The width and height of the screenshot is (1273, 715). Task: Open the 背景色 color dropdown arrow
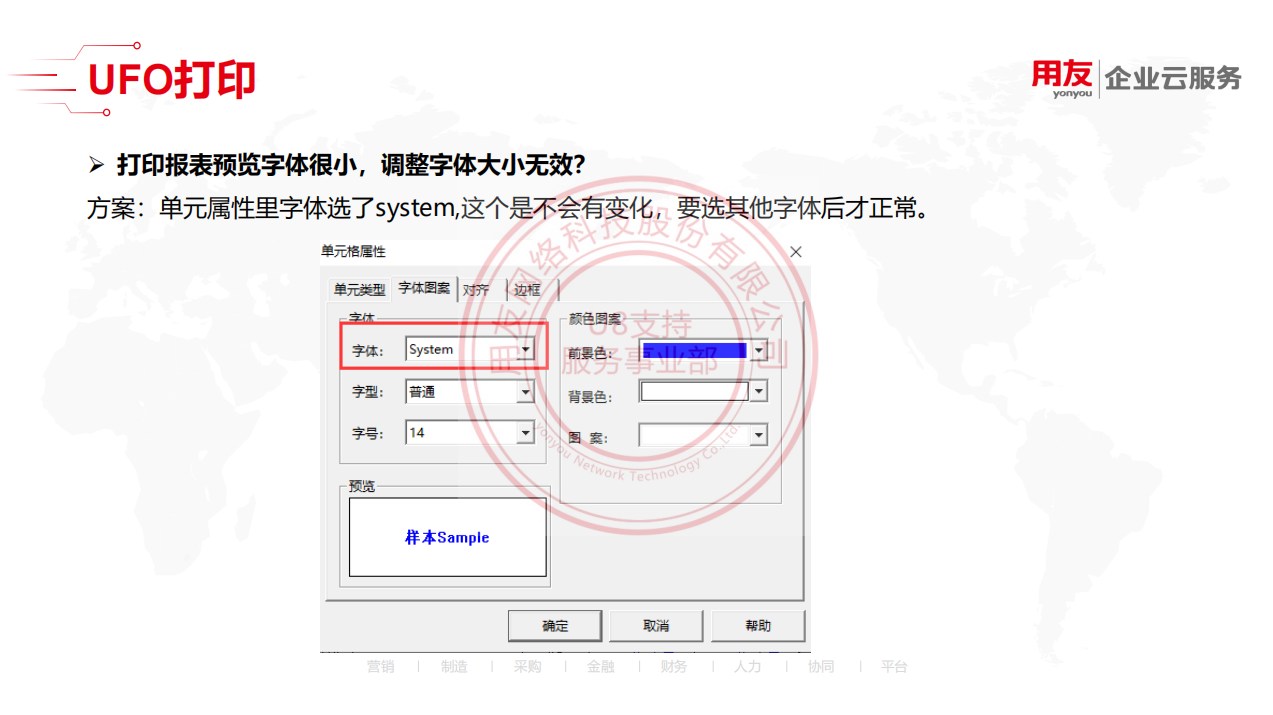click(759, 392)
